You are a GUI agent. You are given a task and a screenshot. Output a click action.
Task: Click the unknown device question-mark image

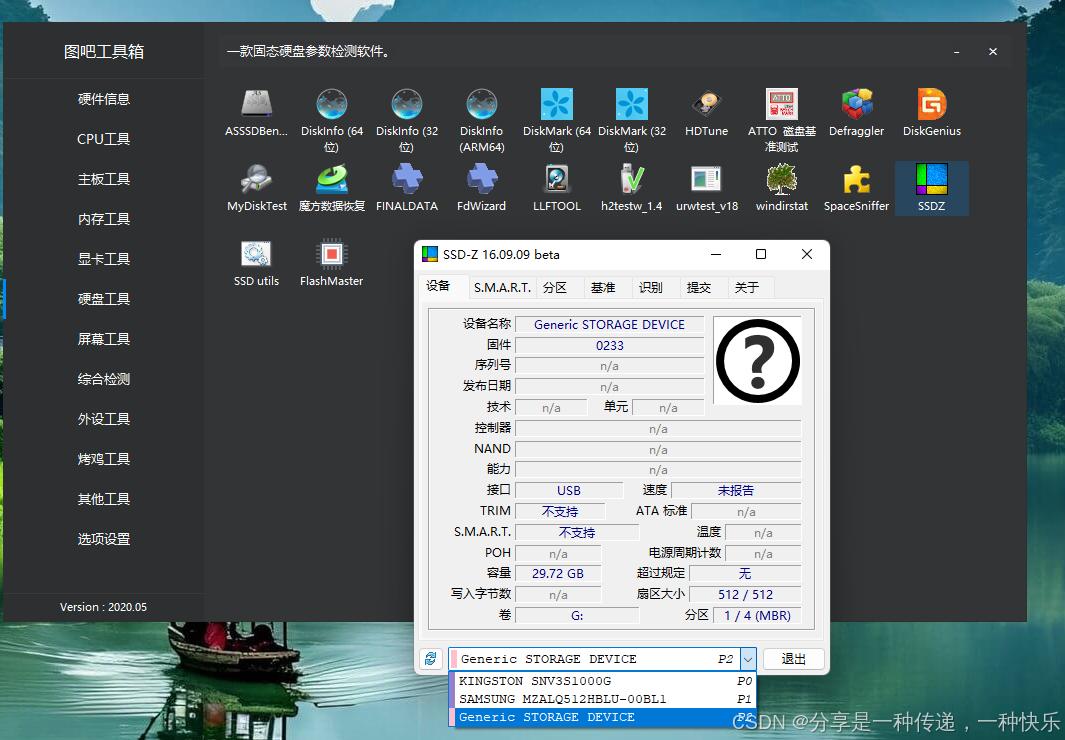[757, 360]
